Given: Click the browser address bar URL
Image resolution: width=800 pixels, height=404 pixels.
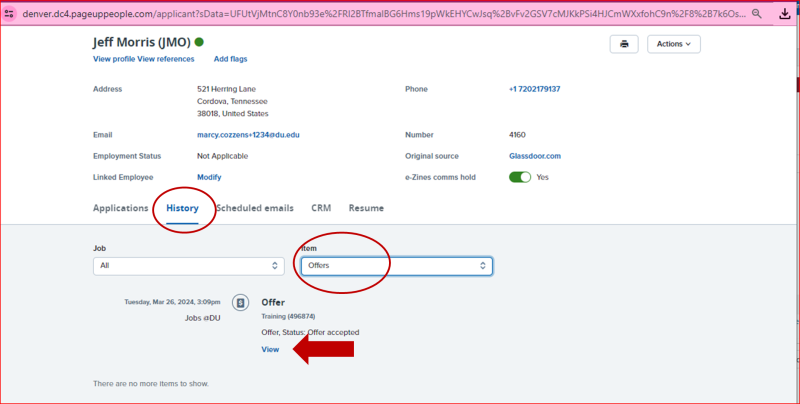Looking at the screenshot, I should click(380, 14).
